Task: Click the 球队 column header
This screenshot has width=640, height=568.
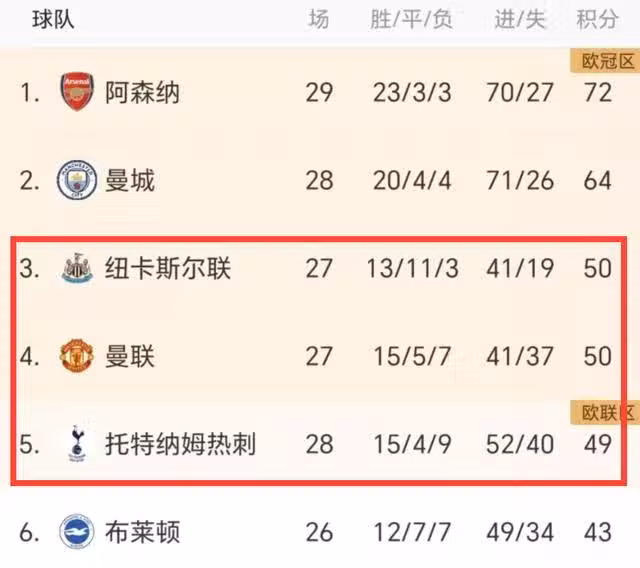Action: (52, 19)
